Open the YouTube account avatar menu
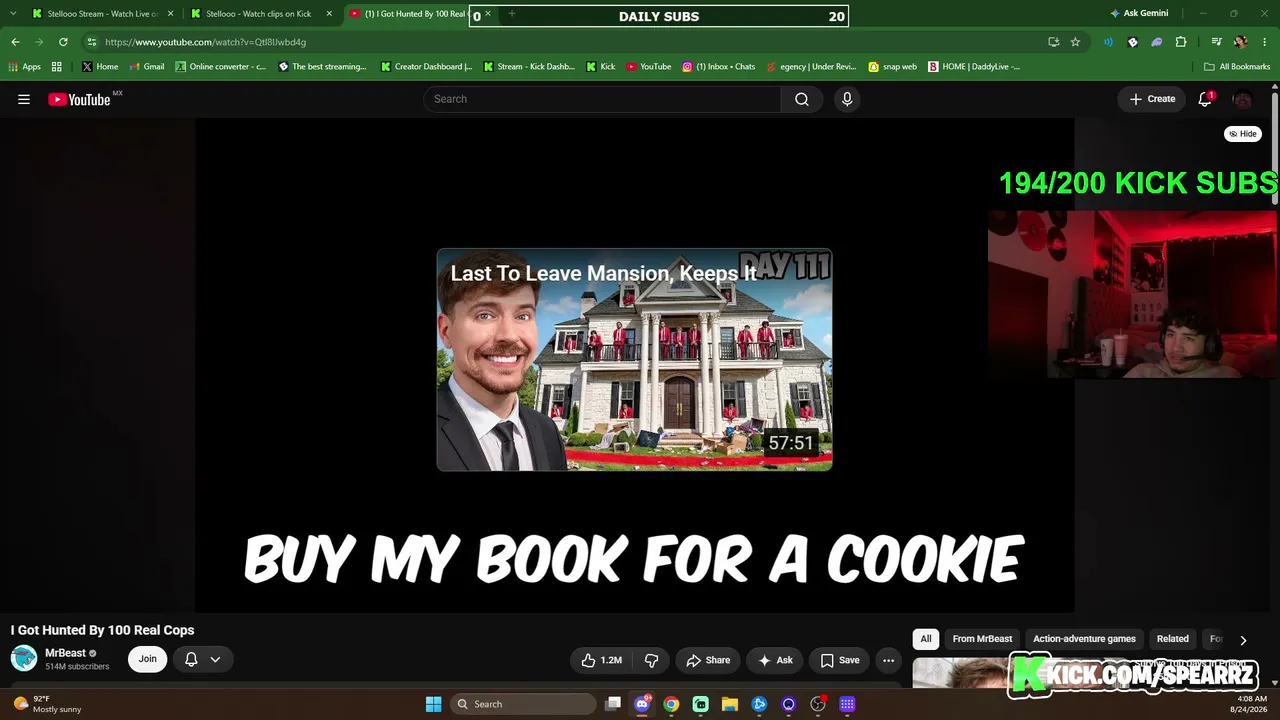 1242,99
